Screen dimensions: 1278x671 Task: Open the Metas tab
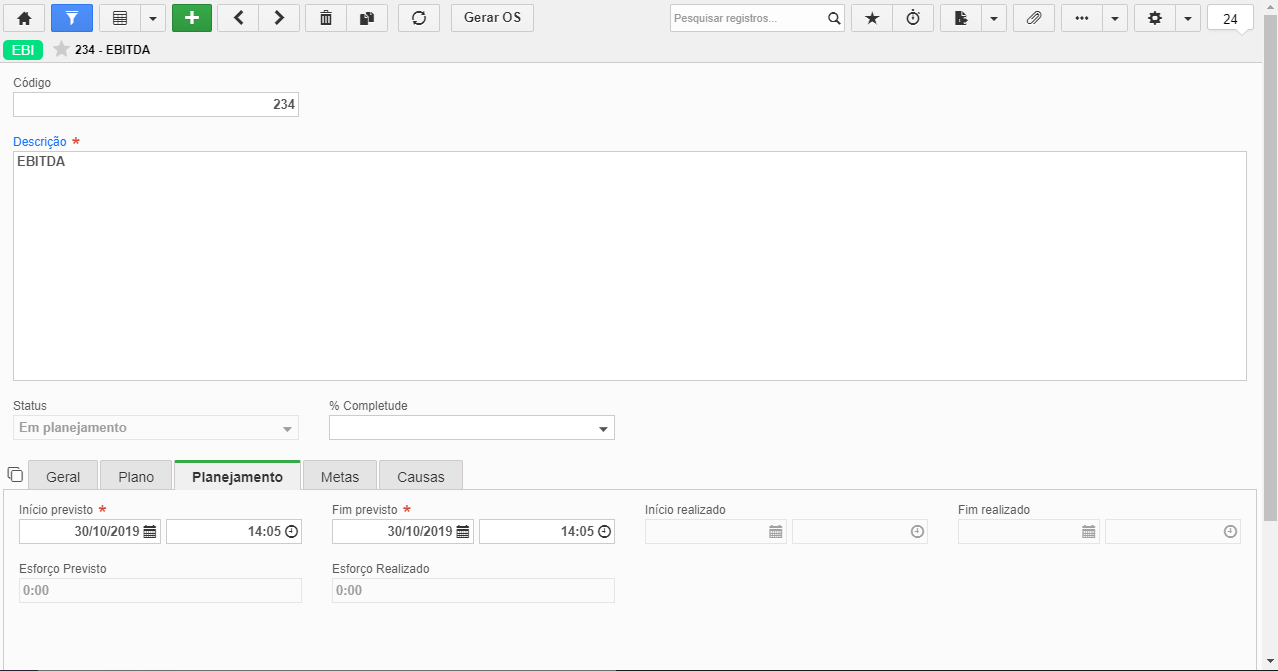coord(340,477)
